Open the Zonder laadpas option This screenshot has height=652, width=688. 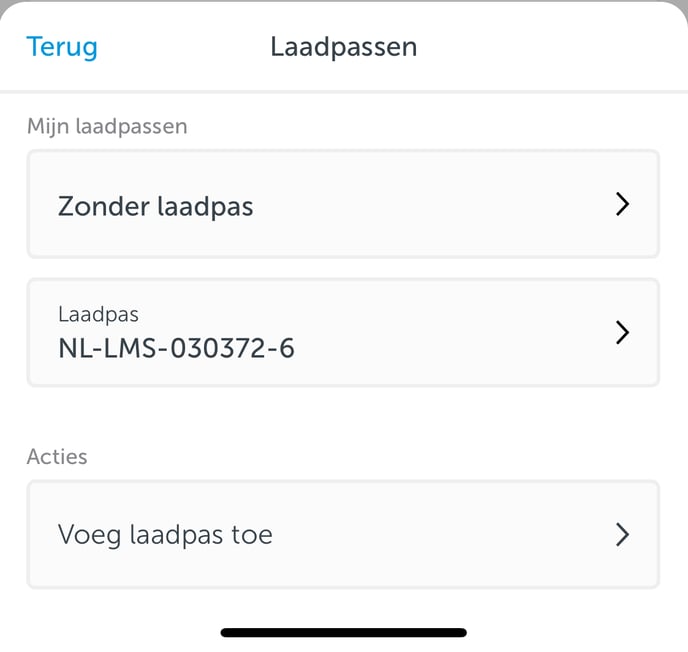click(x=343, y=204)
